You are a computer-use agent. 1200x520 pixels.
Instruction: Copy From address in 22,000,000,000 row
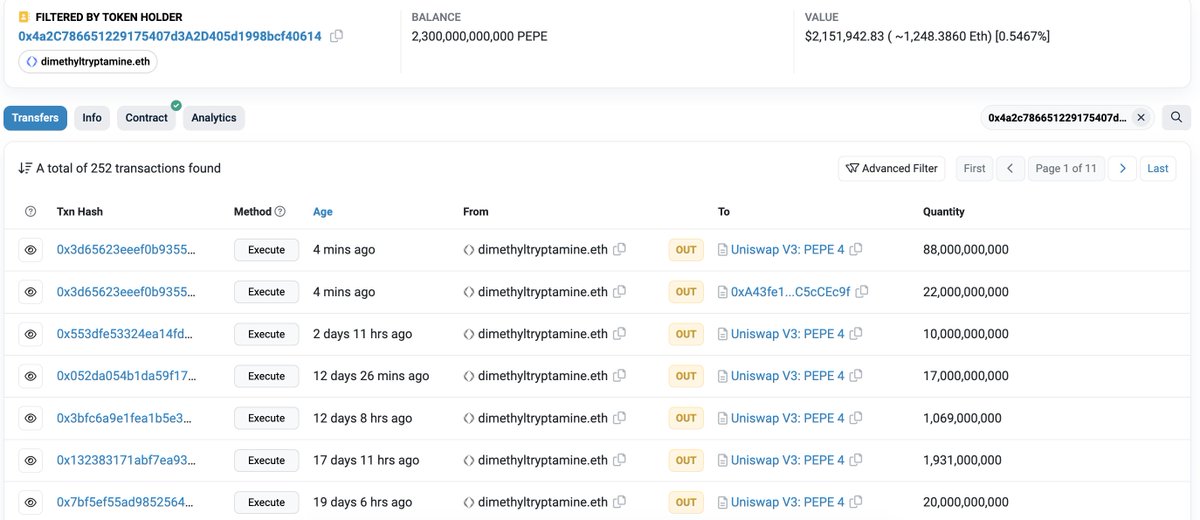620,292
